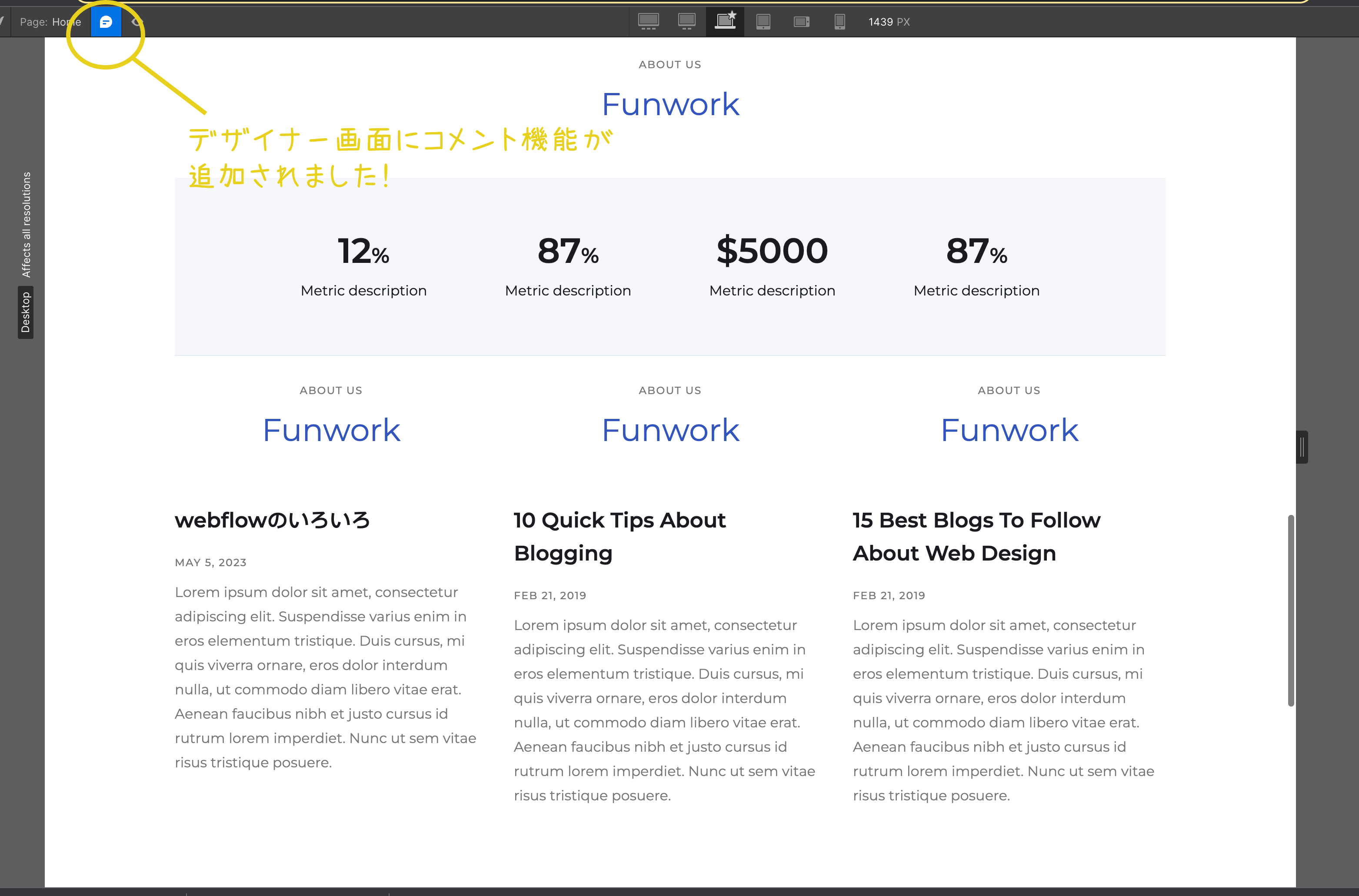
Task: Switch to mobile landscape breakpoint
Action: point(802,22)
